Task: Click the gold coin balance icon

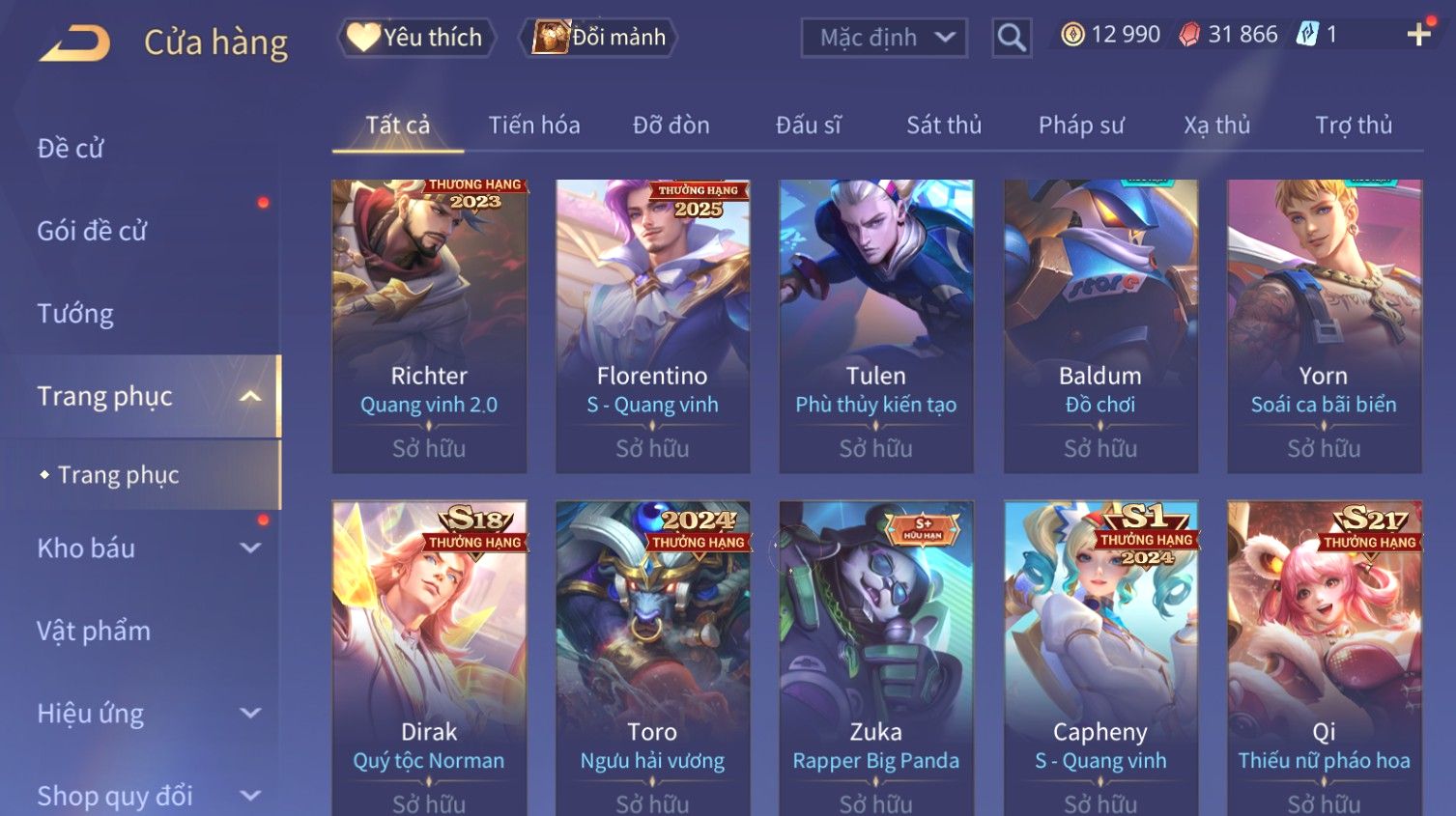Action: coord(1072,35)
